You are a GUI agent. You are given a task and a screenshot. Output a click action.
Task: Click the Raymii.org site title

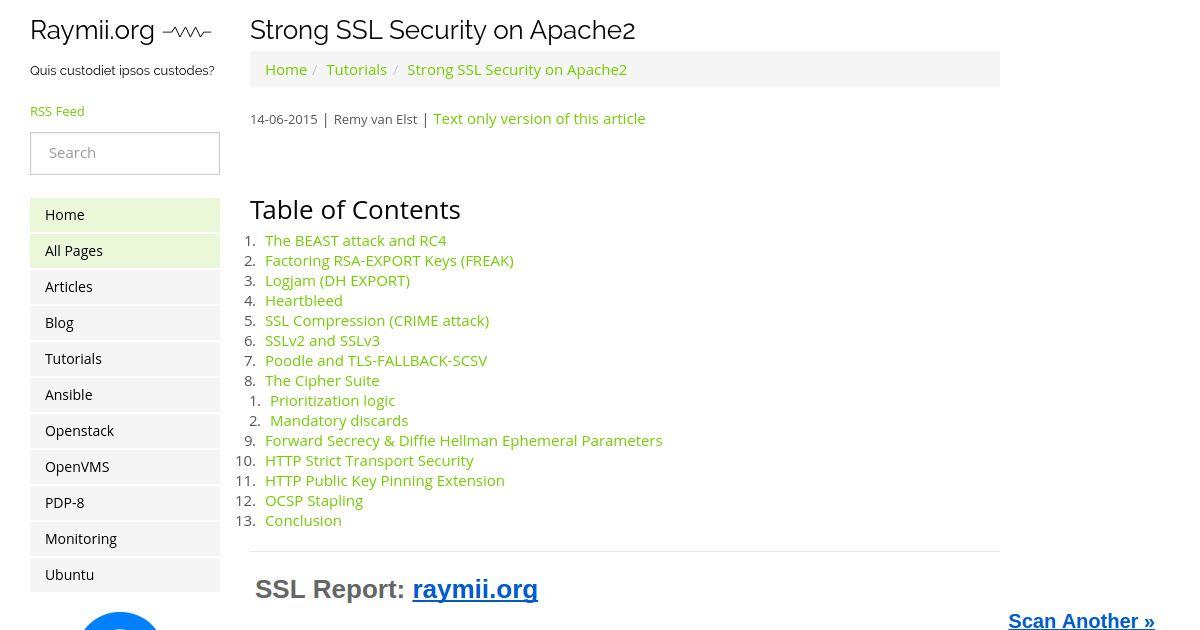92,30
